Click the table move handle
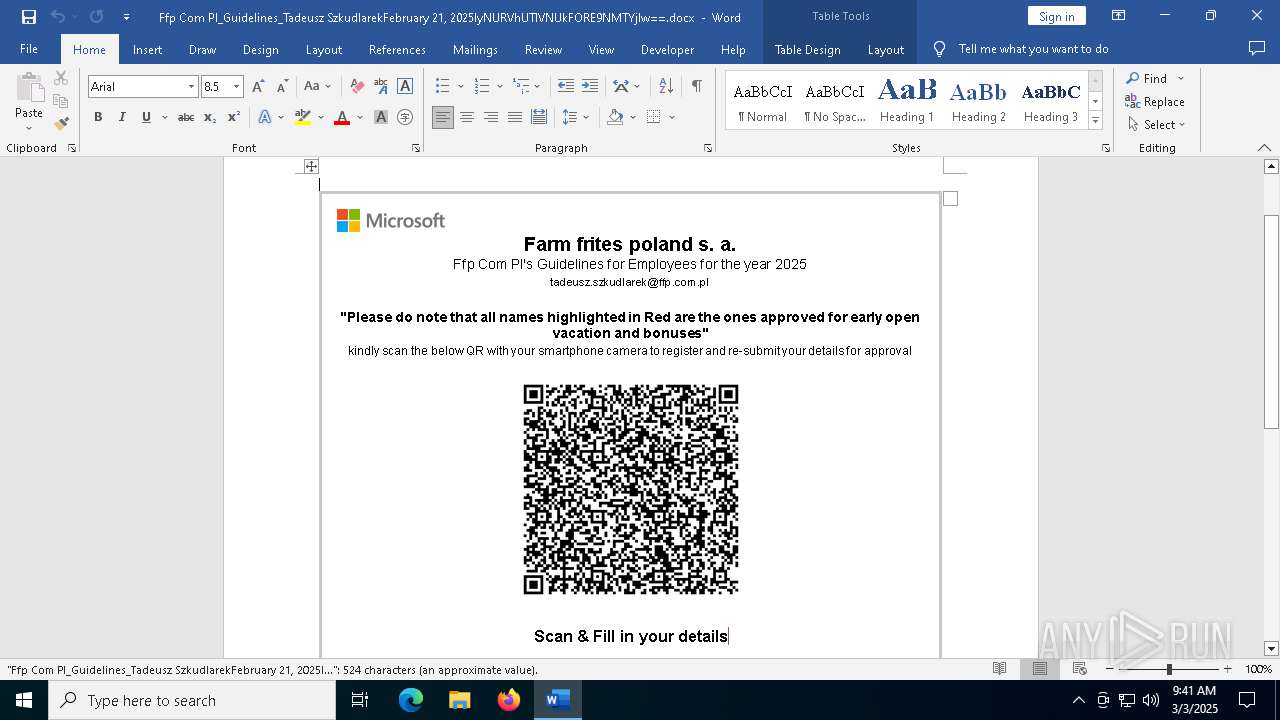The image size is (1280, 720). coord(311,166)
